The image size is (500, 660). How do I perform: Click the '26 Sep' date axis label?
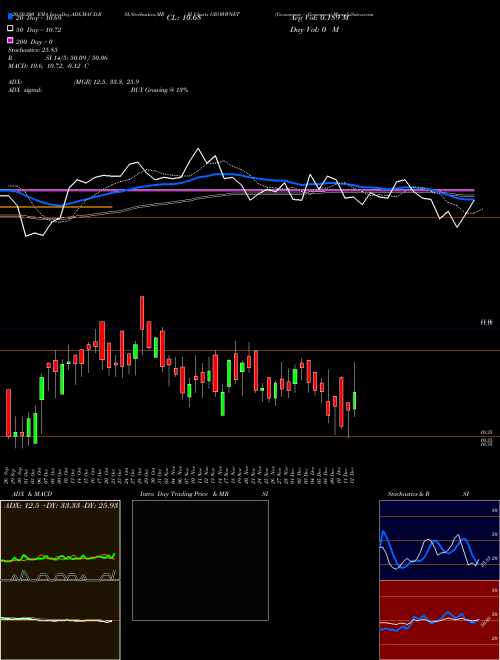click(8, 476)
